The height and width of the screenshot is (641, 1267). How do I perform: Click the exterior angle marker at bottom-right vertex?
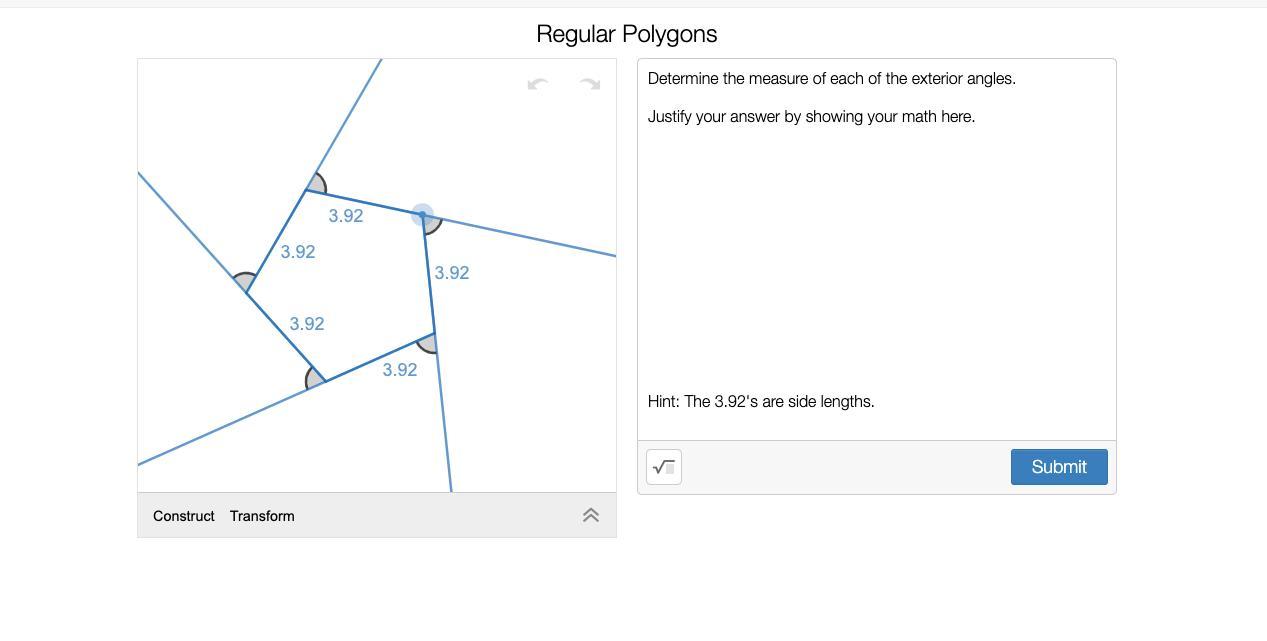point(427,344)
